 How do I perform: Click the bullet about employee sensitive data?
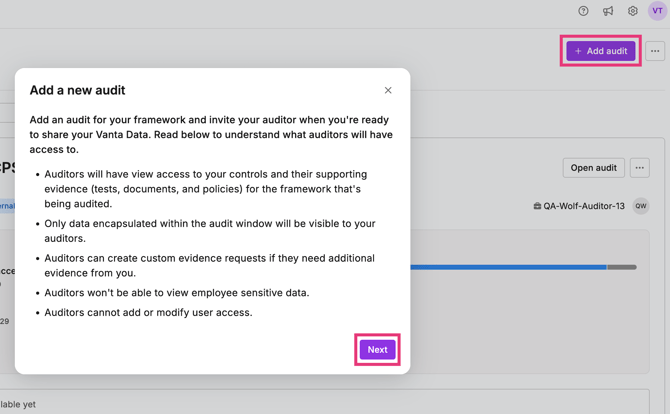[176, 293]
